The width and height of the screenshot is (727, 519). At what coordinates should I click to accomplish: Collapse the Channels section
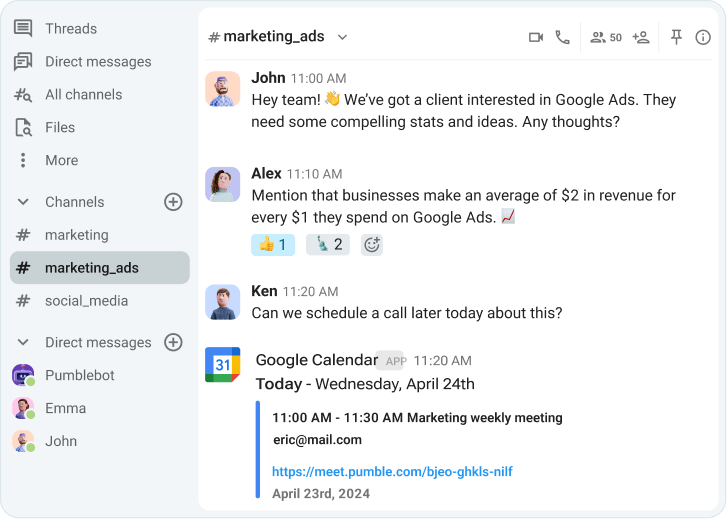click(23, 202)
